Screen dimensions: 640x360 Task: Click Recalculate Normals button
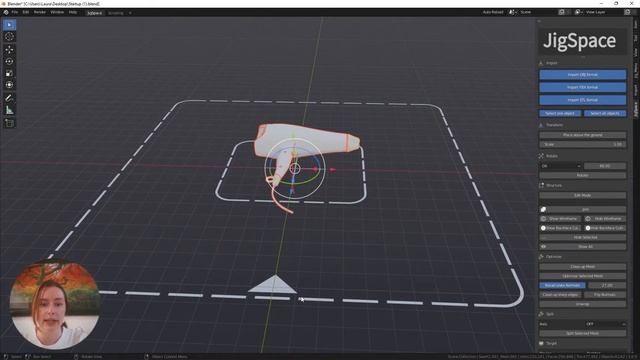pos(562,286)
